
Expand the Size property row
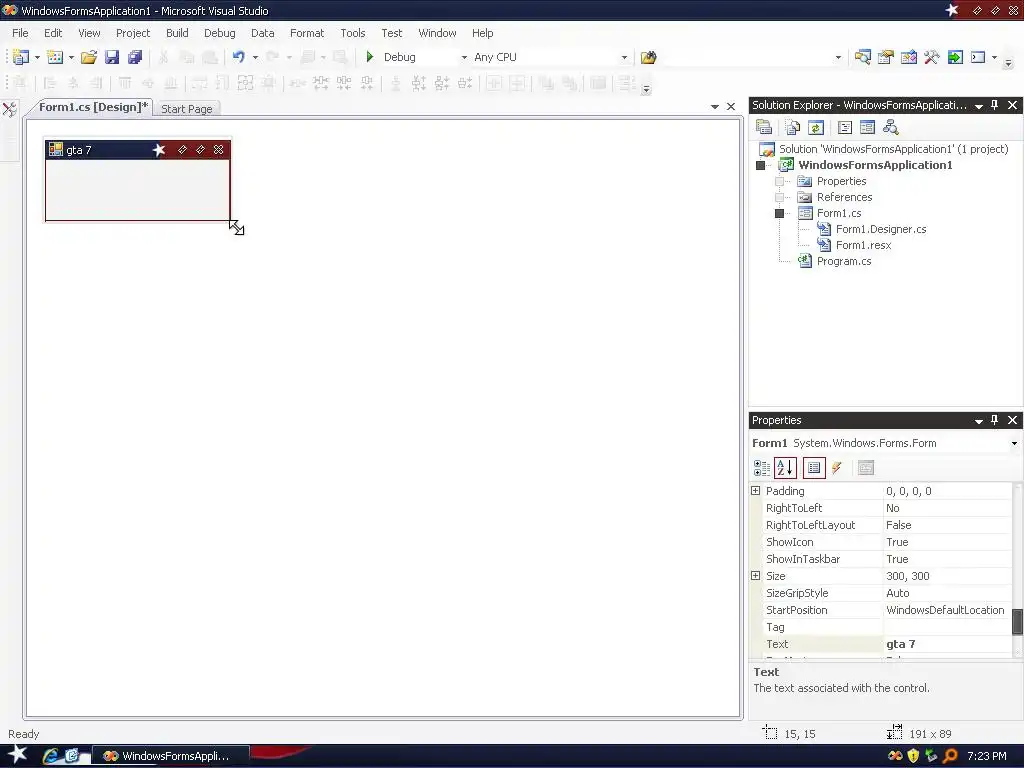756,575
